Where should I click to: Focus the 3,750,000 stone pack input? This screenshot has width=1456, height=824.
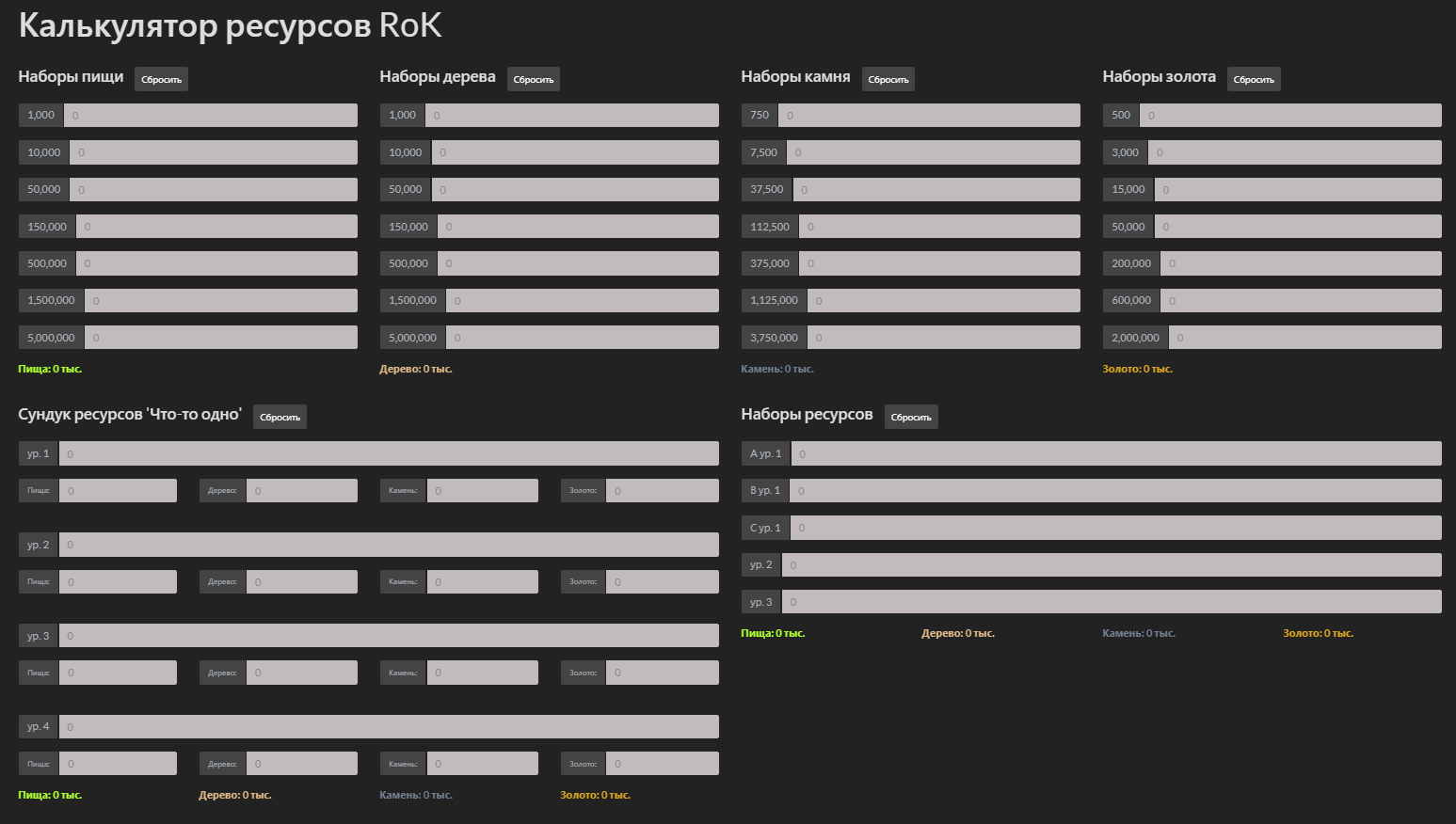click(944, 338)
